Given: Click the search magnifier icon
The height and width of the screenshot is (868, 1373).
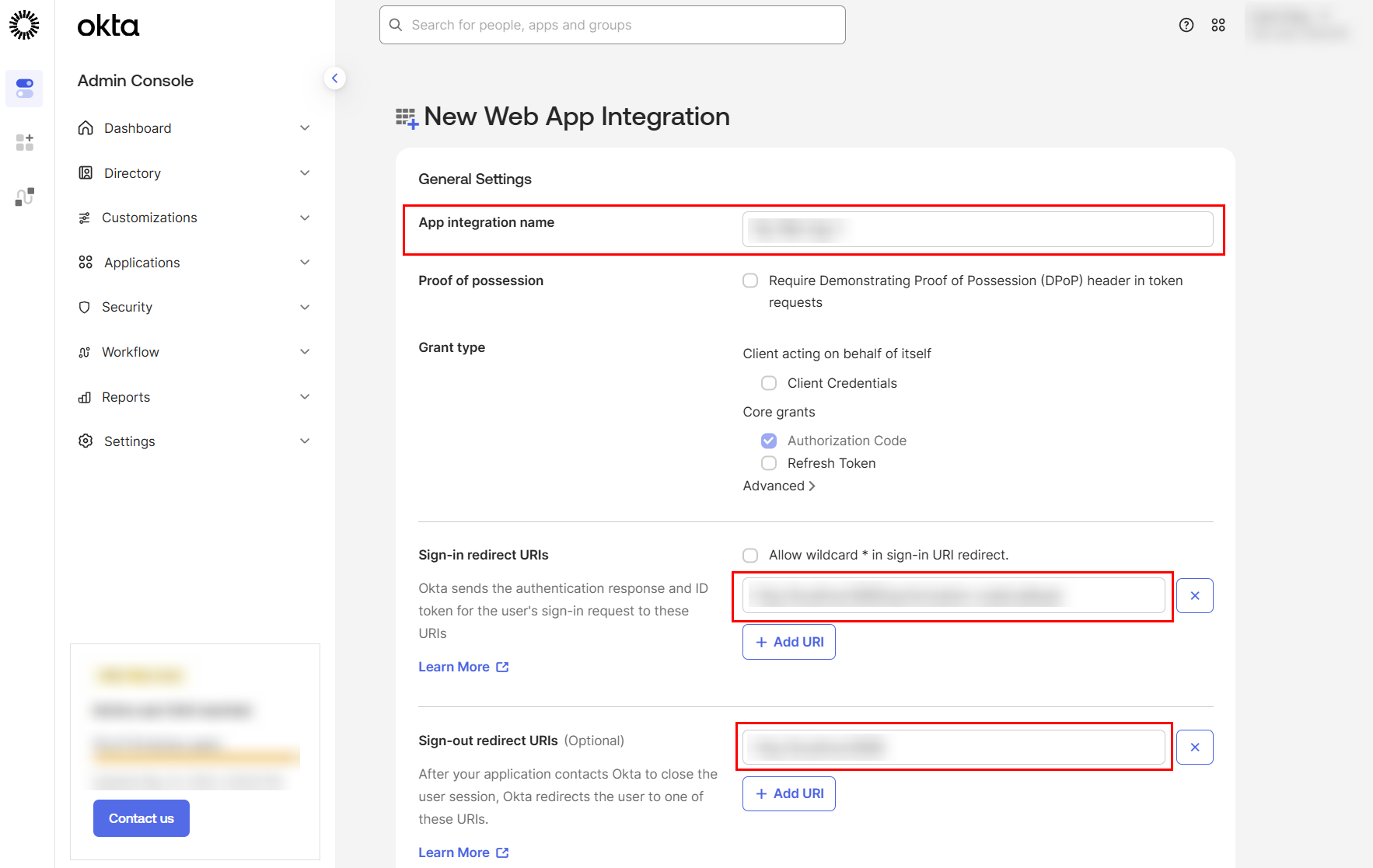Looking at the screenshot, I should click(396, 25).
